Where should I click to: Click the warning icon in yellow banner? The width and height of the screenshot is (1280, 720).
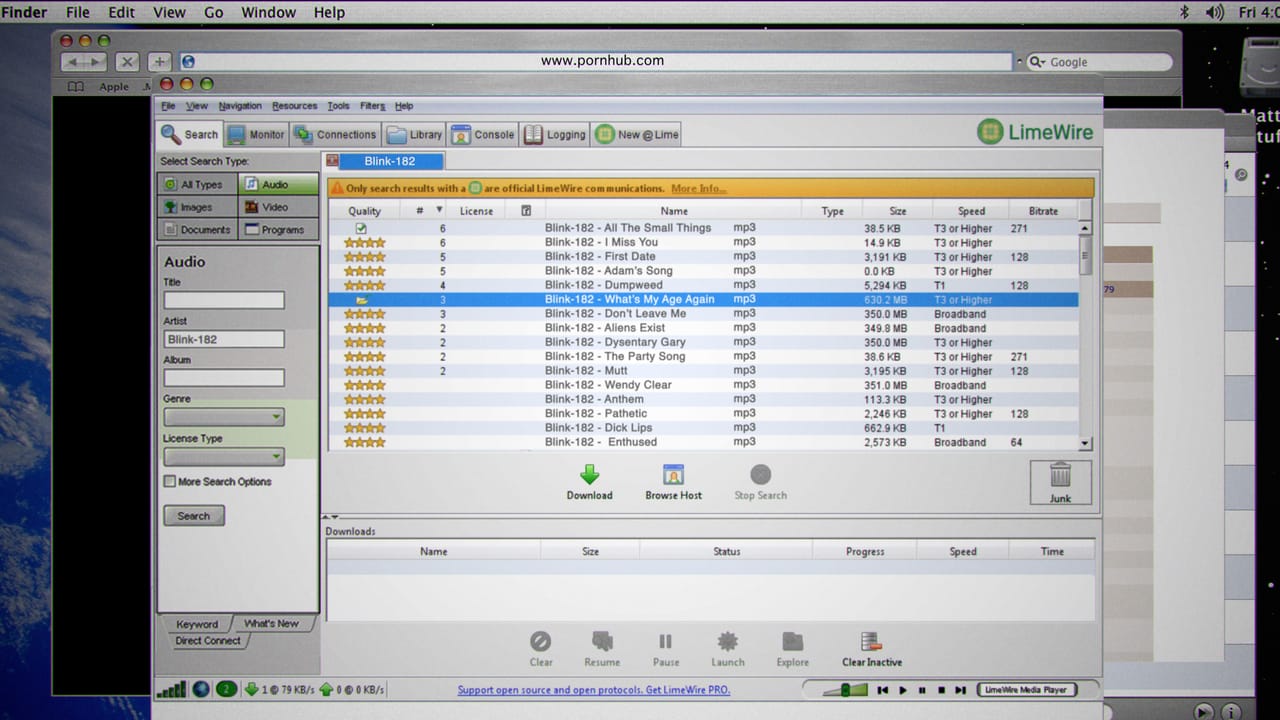[x=337, y=188]
